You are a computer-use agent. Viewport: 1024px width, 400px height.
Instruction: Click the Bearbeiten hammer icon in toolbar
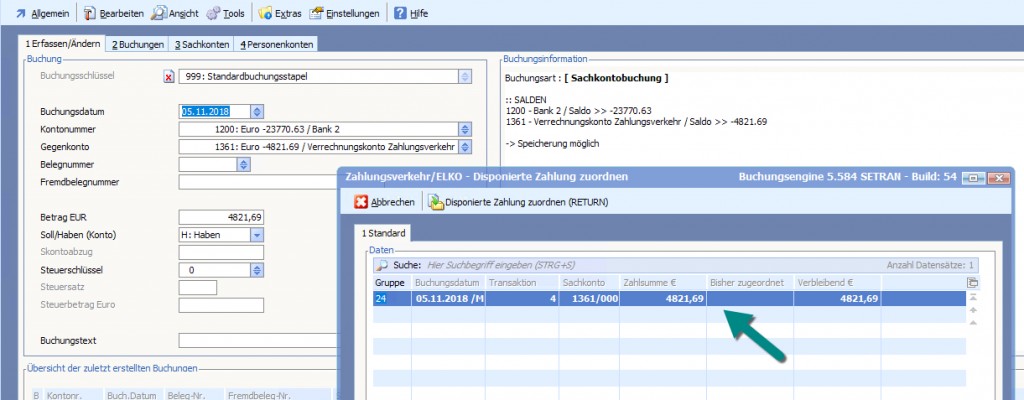point(90,14)
